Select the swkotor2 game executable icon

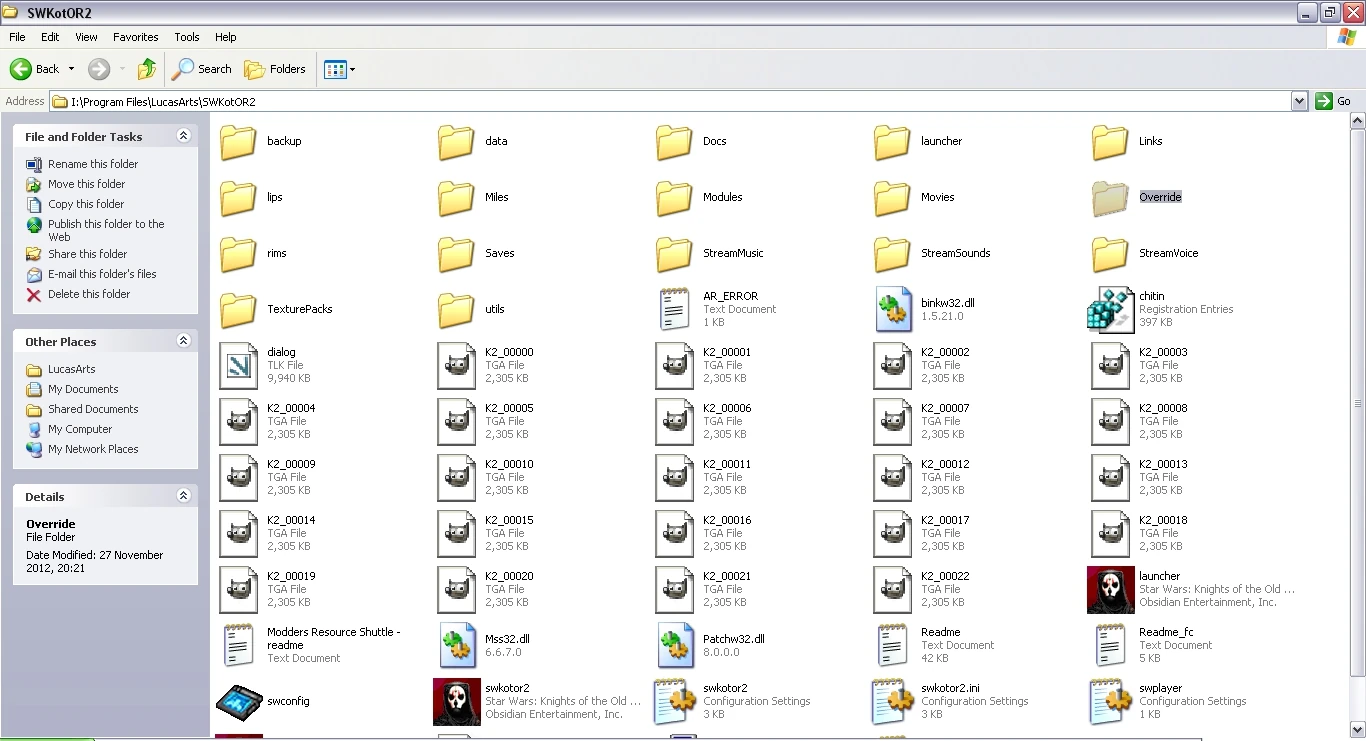click(456, 702)
